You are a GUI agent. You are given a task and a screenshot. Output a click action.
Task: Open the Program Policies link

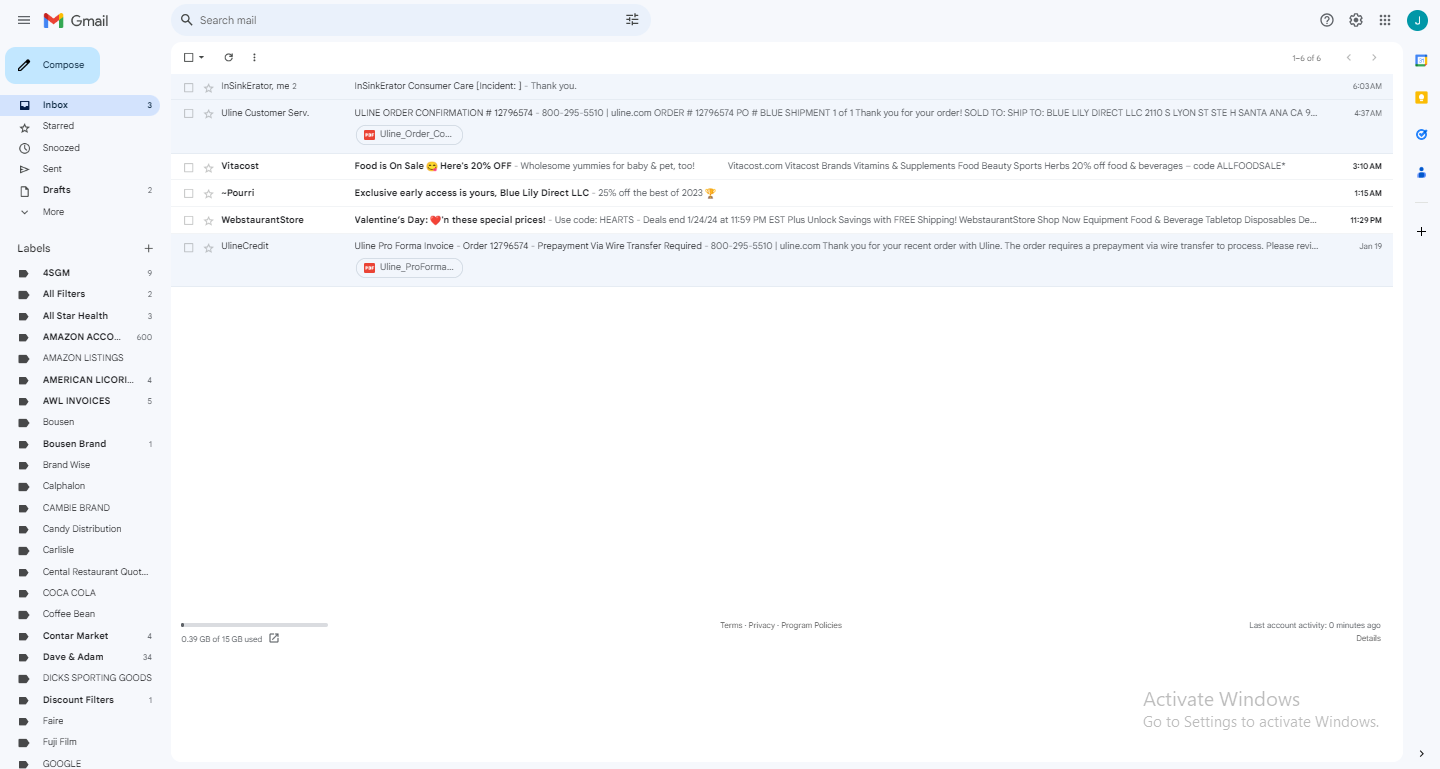tap(811, 626)
